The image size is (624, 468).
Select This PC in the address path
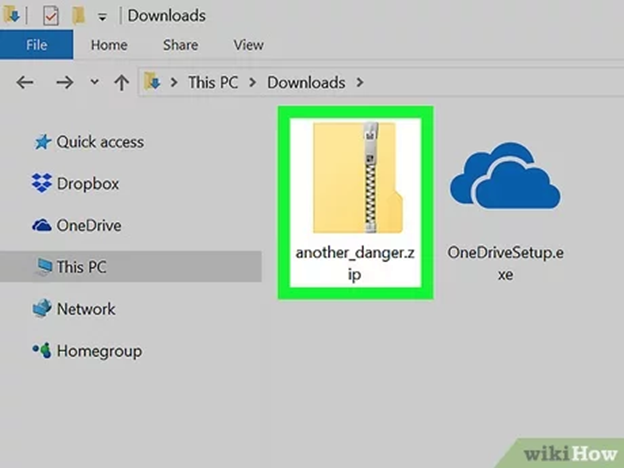click(213, 83)
